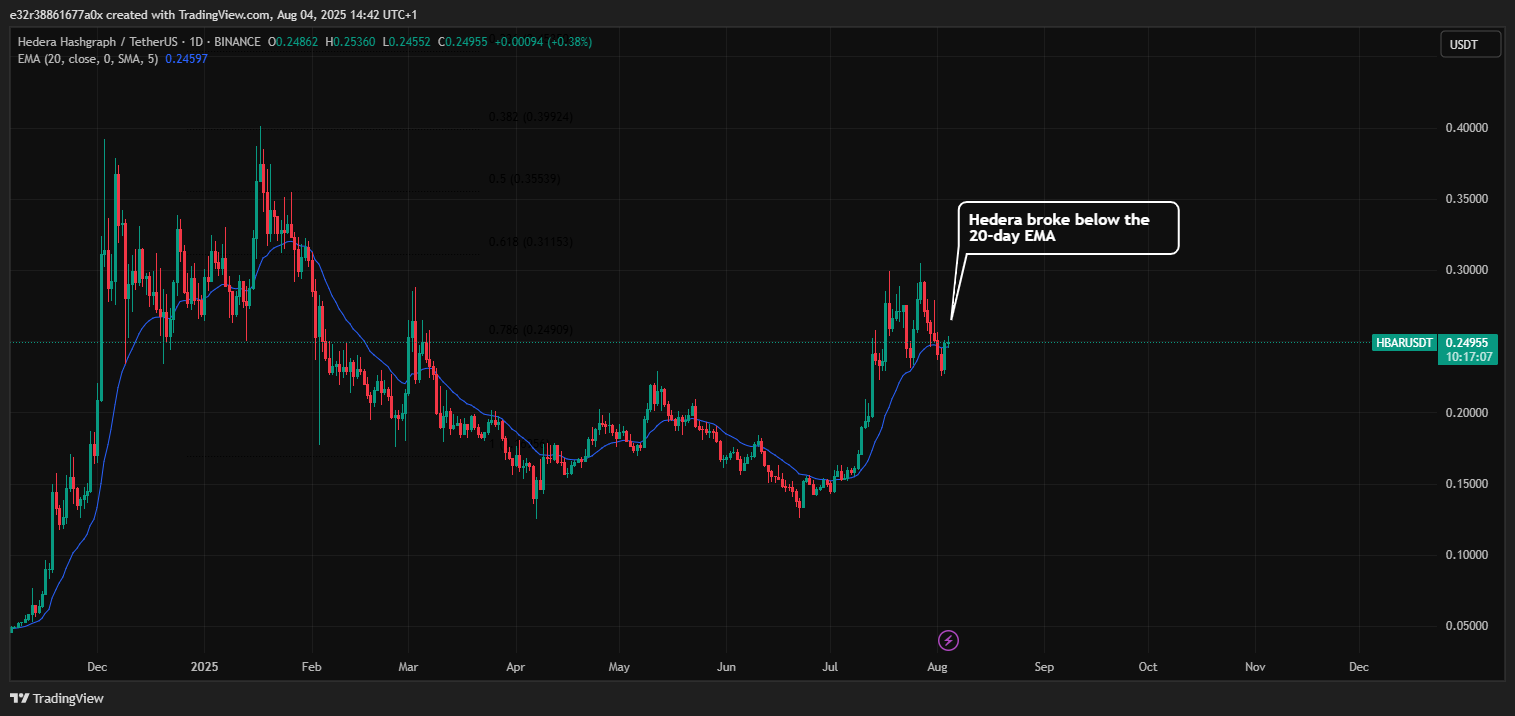Click the Nov label on time axis
This screenshot has height=716, width=1515.
[1255, 666]
